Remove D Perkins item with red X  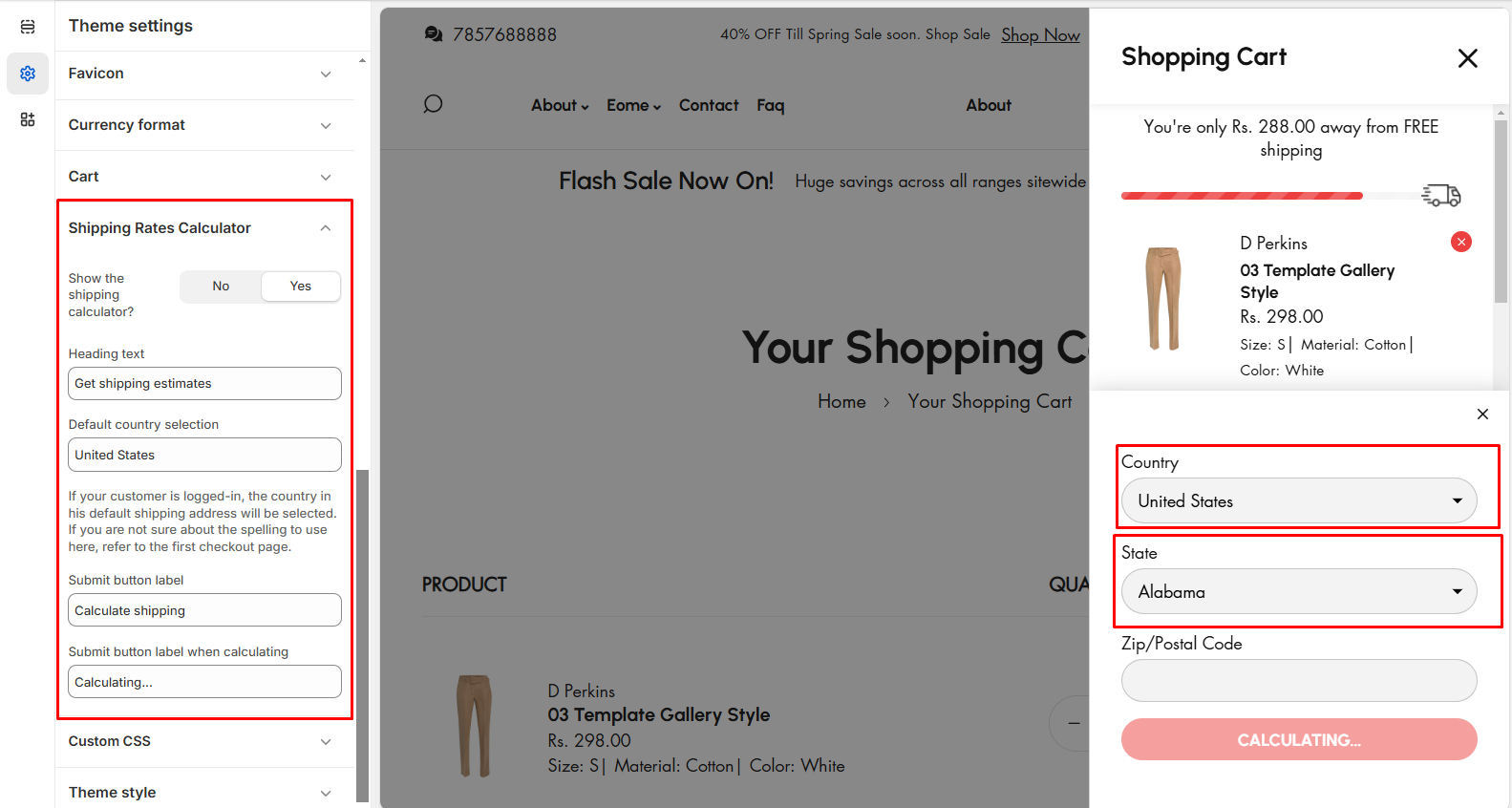pos(1461,242)
